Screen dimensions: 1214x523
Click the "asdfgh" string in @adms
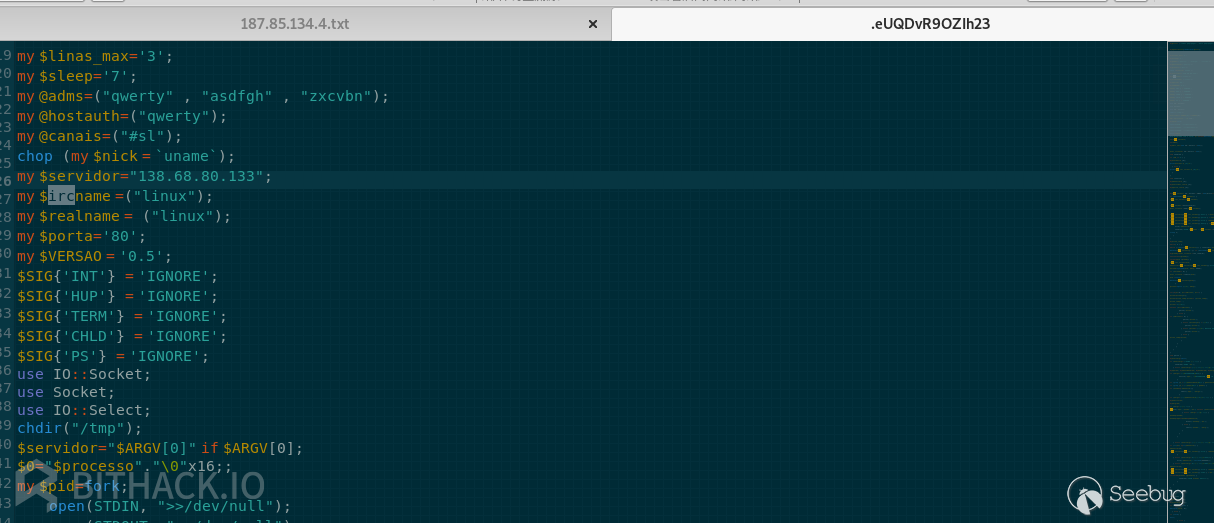[x=237, y=96]
